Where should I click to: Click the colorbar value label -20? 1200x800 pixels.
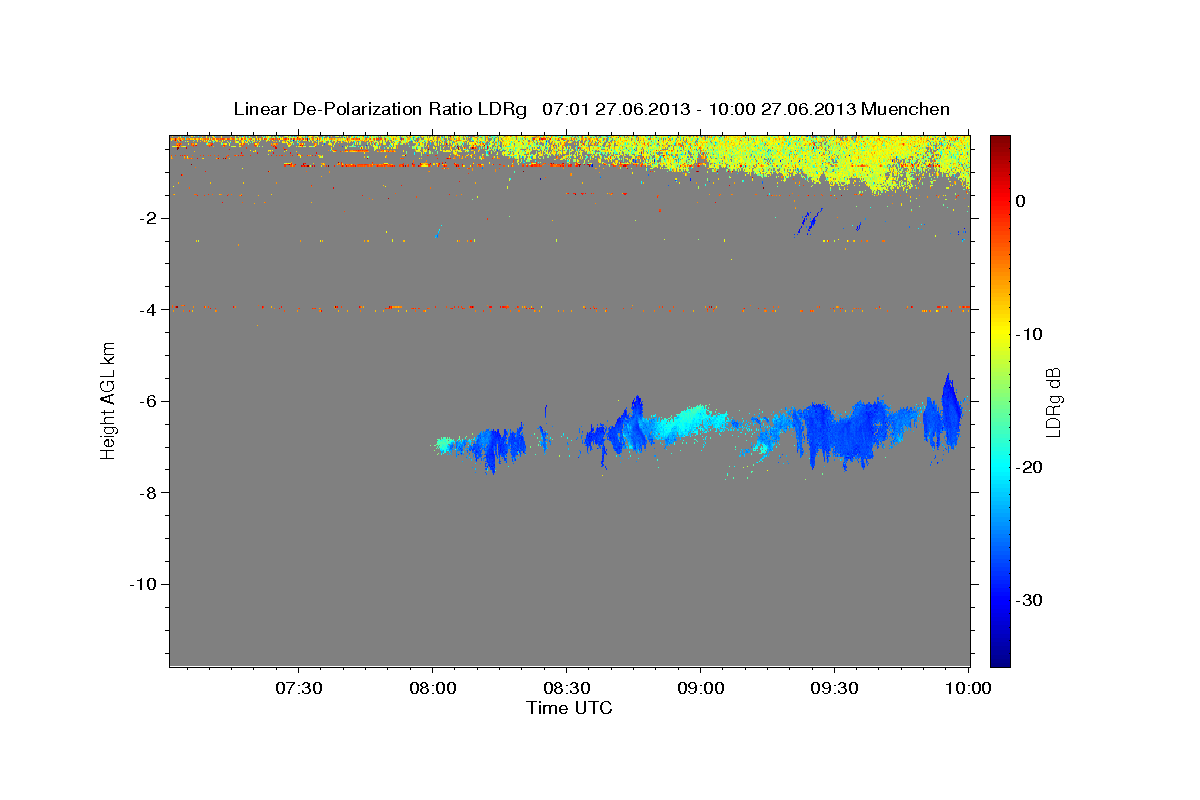point(1030,467)
